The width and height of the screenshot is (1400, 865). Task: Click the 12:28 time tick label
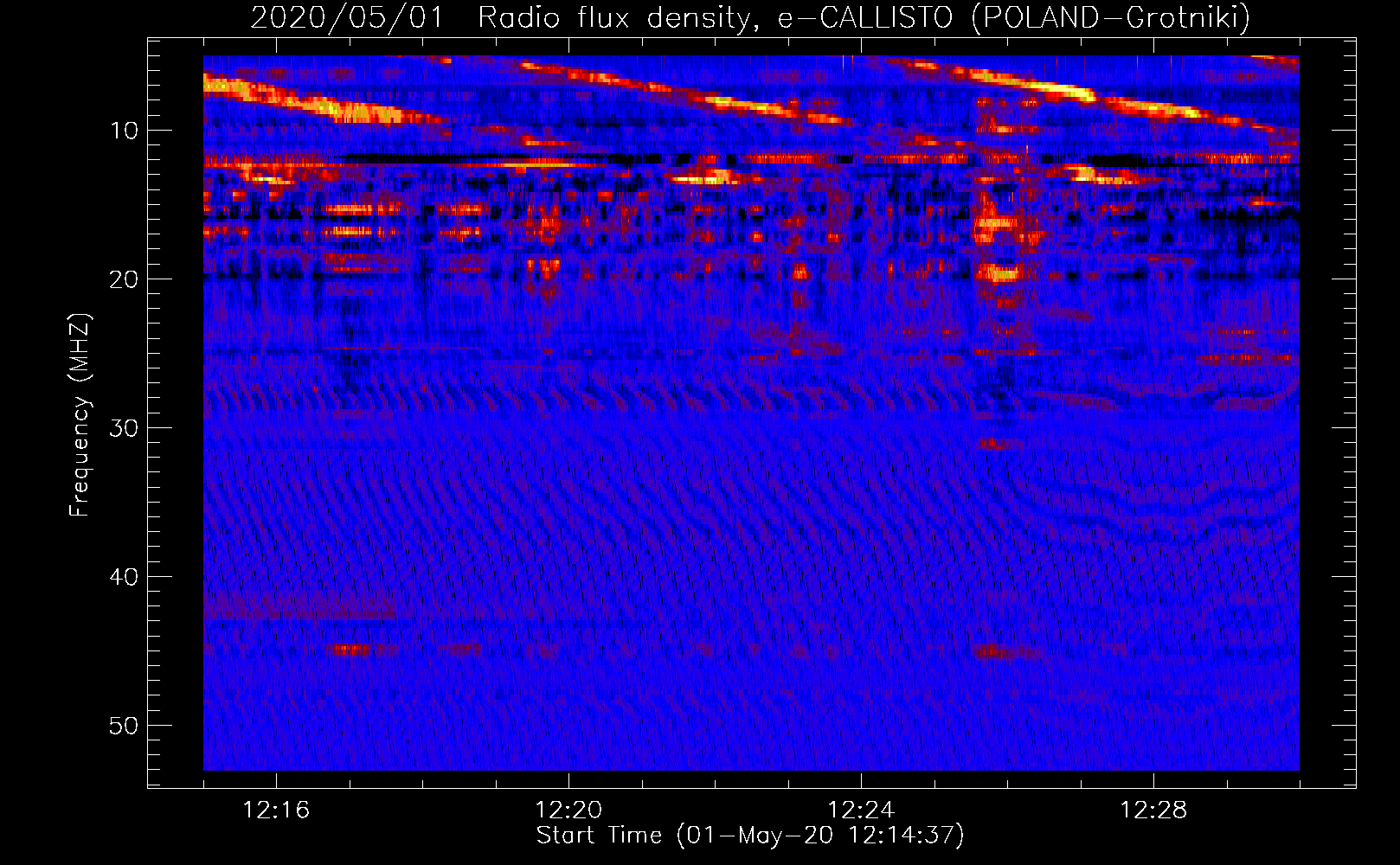click(1153, 811)
